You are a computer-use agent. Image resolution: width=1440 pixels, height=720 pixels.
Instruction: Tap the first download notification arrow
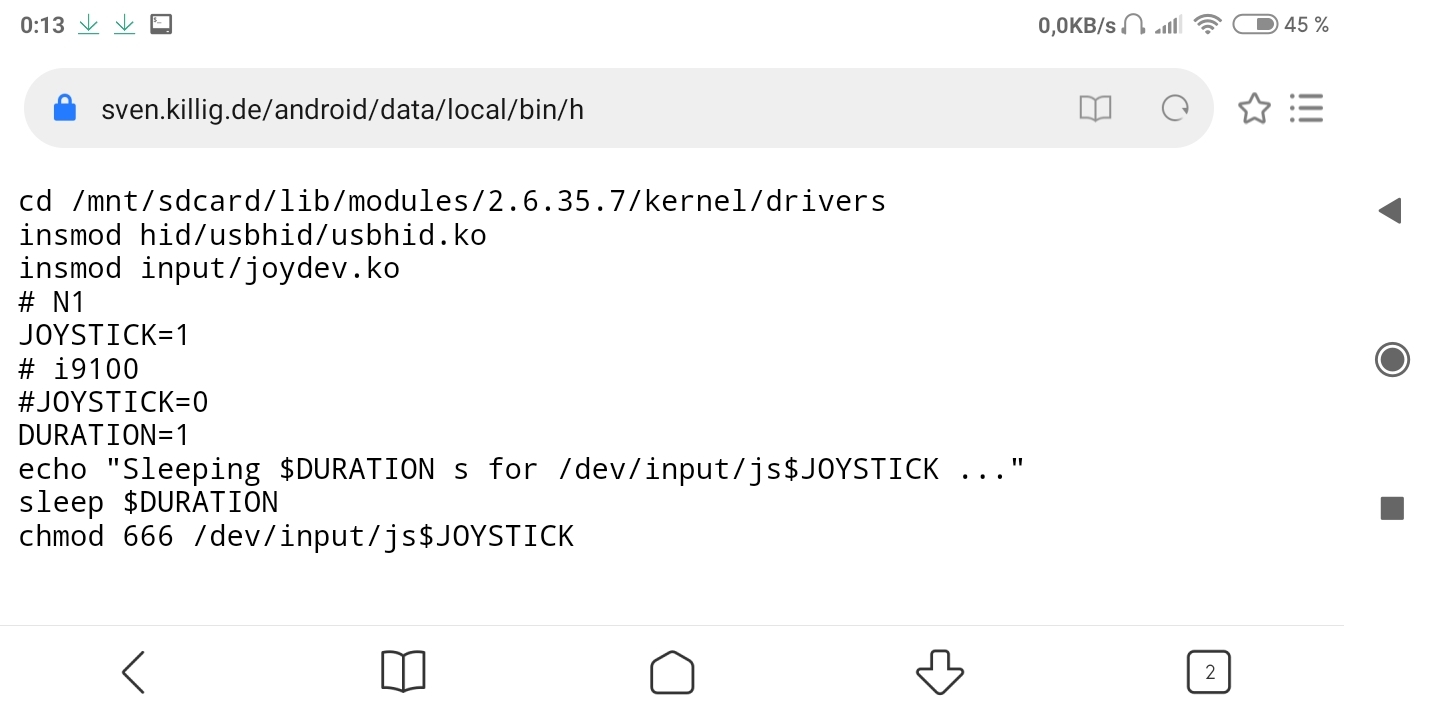[x=89, y=25]
